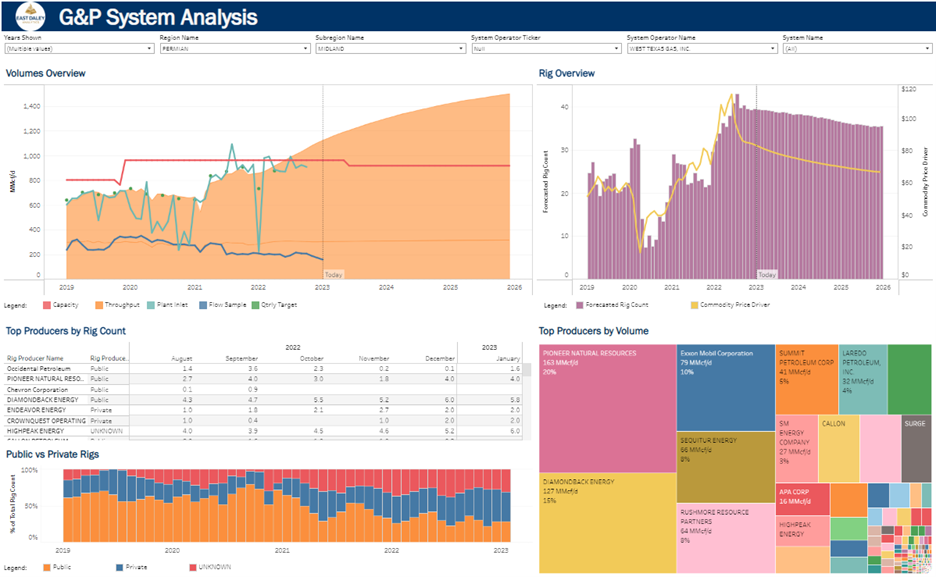This screenshot has width=936, height=577.
Task: Select the red UNKNOWN legend swatch
Action: (x=193, y=567)
